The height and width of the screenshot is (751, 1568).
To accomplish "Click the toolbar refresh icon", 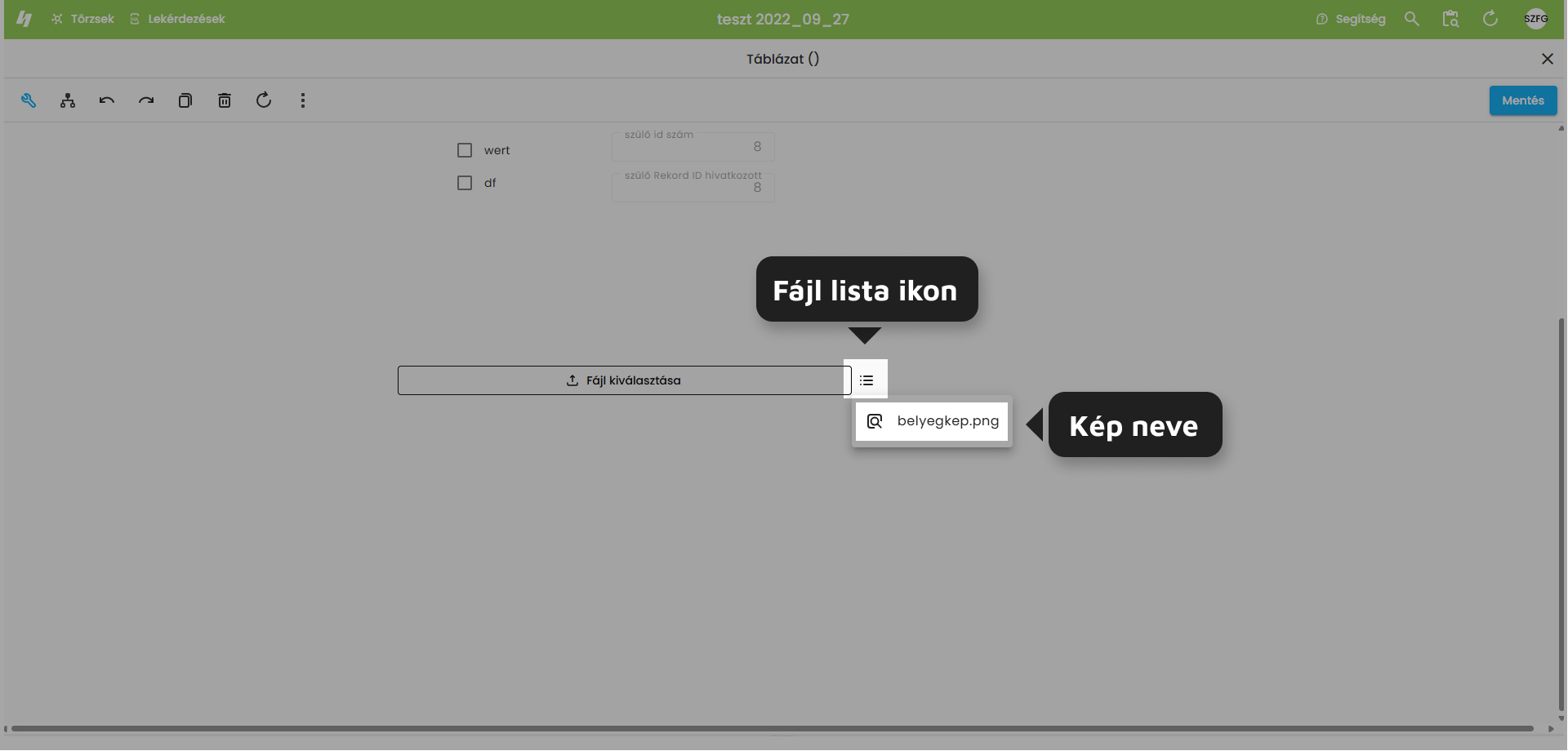I will pos(264,100).
